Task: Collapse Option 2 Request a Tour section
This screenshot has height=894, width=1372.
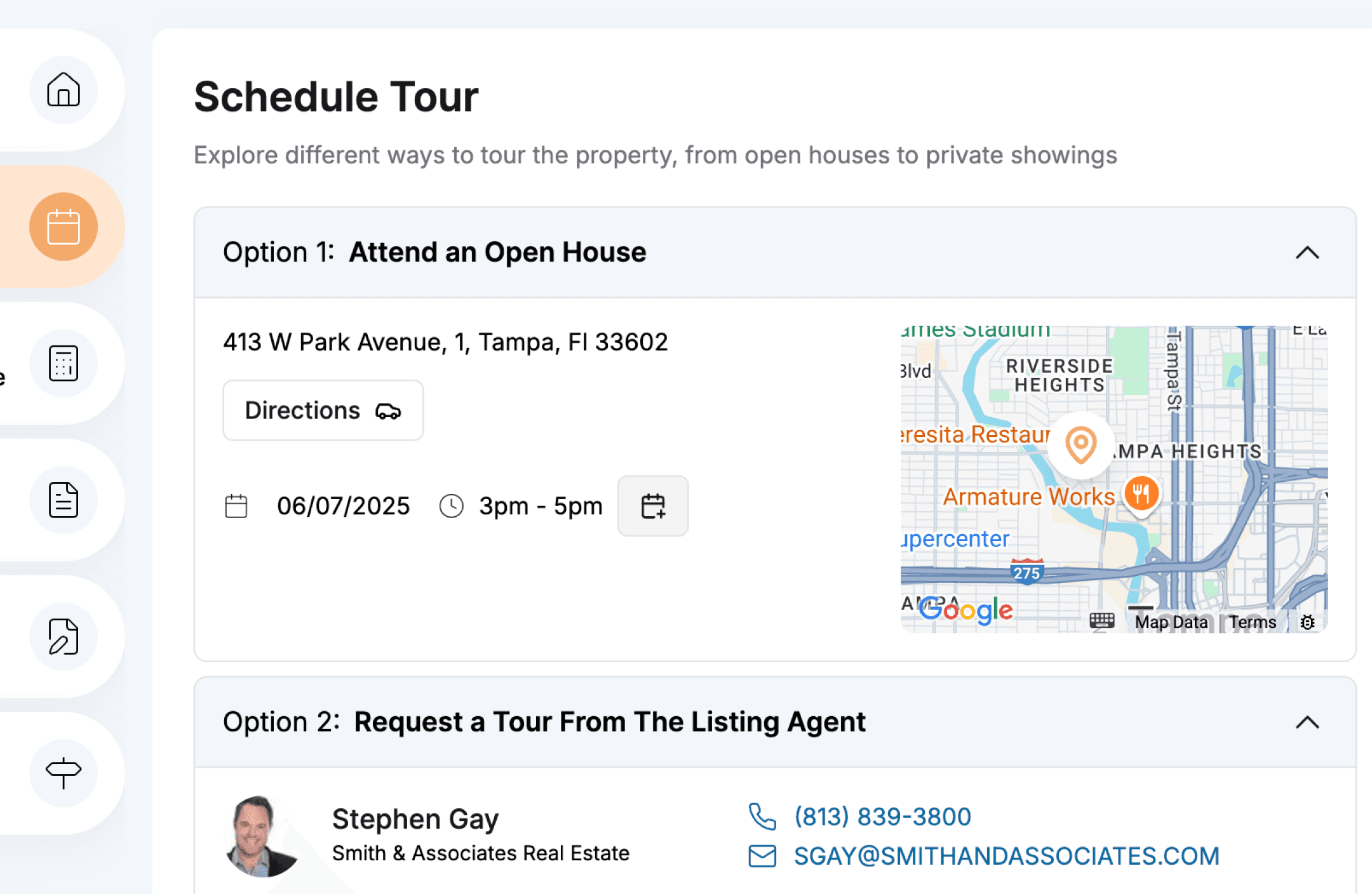Action: (1307, 723)
